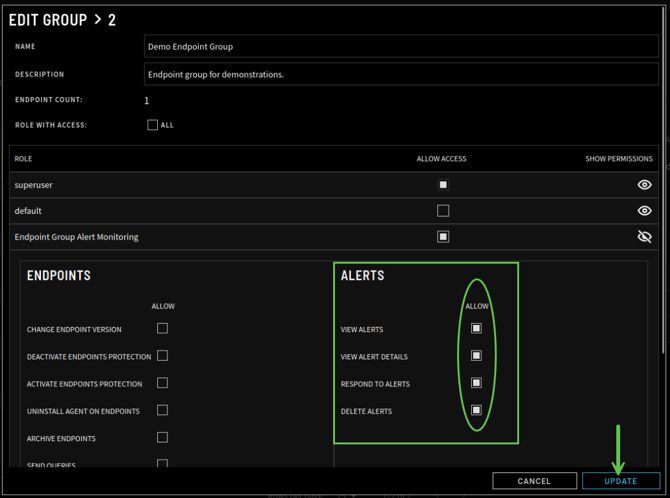This screenshot has width=670, height=498.
Task: Toggle Delete Alerts permission checkbox
Action: 476,410
